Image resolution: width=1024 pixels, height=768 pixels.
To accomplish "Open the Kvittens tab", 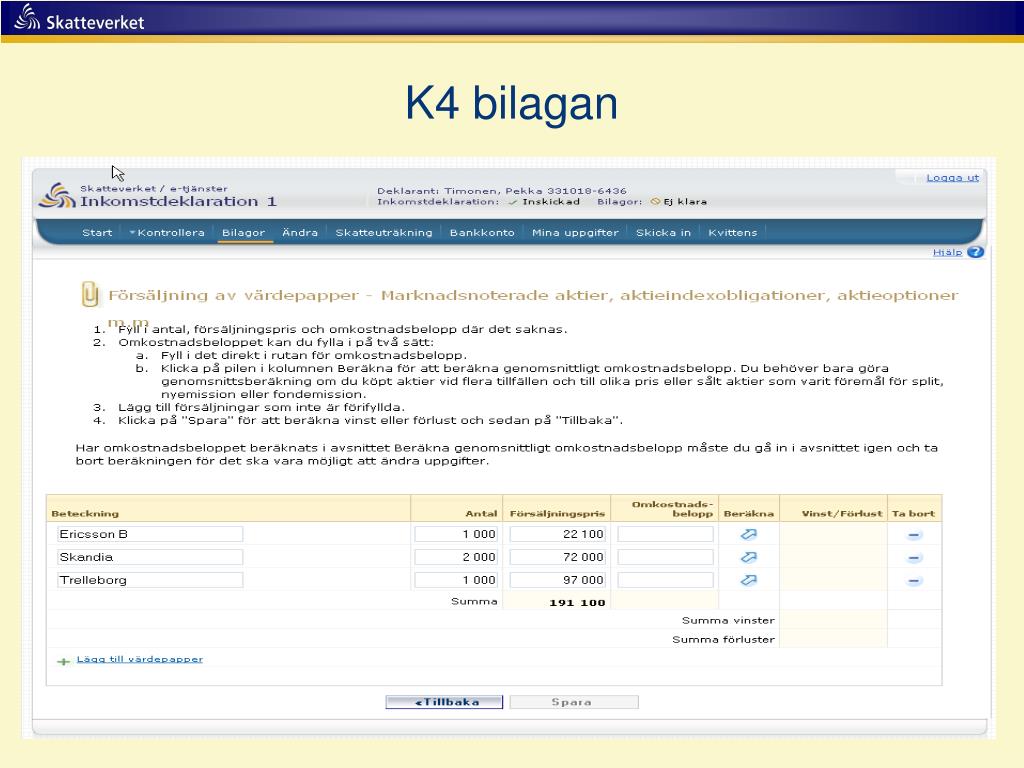I will pyautogui.click(x=733, y=232).
